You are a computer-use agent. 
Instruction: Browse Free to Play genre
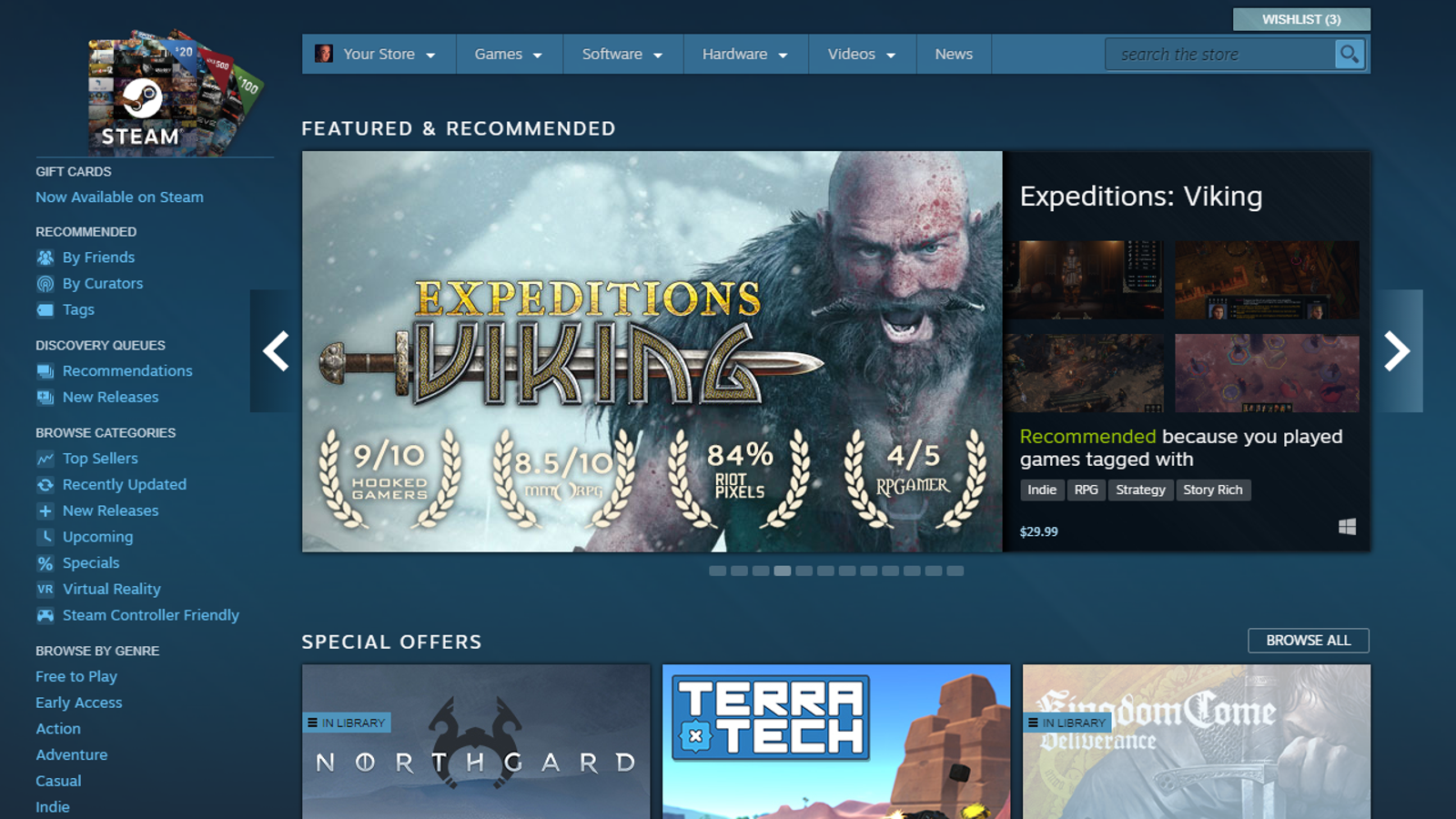coord(76,677)
